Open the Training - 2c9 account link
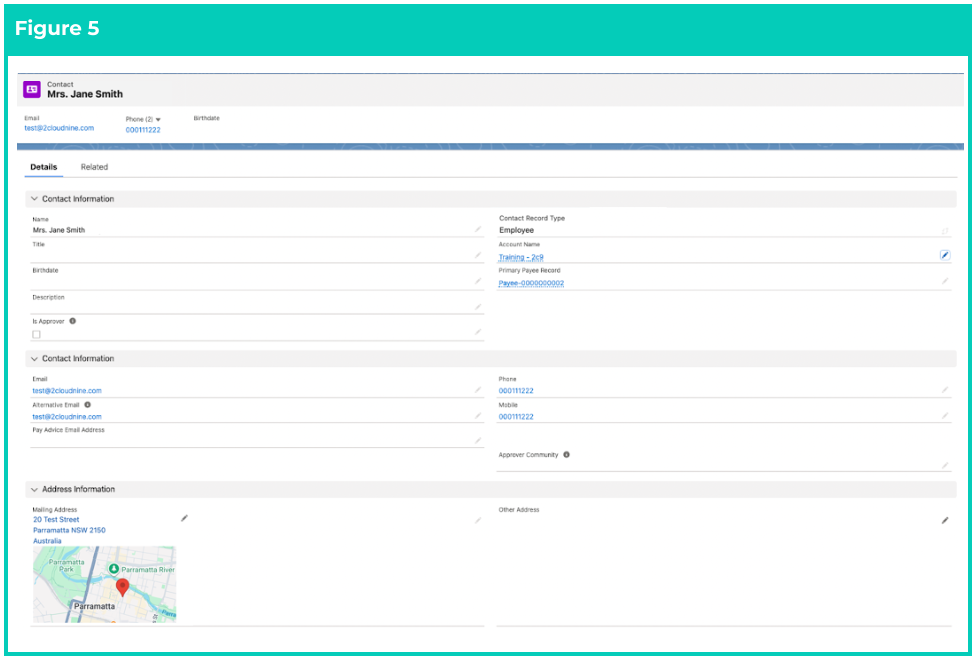976x660 pixels. point(521,257)
